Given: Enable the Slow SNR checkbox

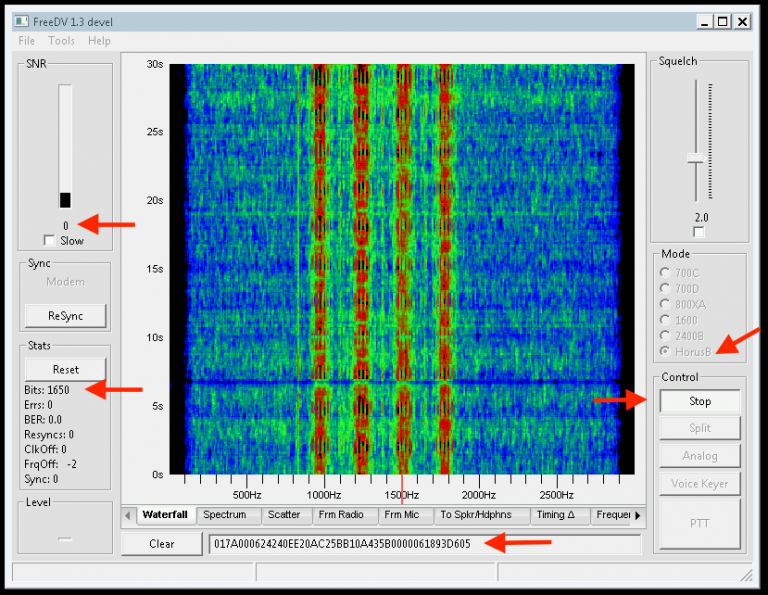Looking at the screenshot, I should coord(49,240).
